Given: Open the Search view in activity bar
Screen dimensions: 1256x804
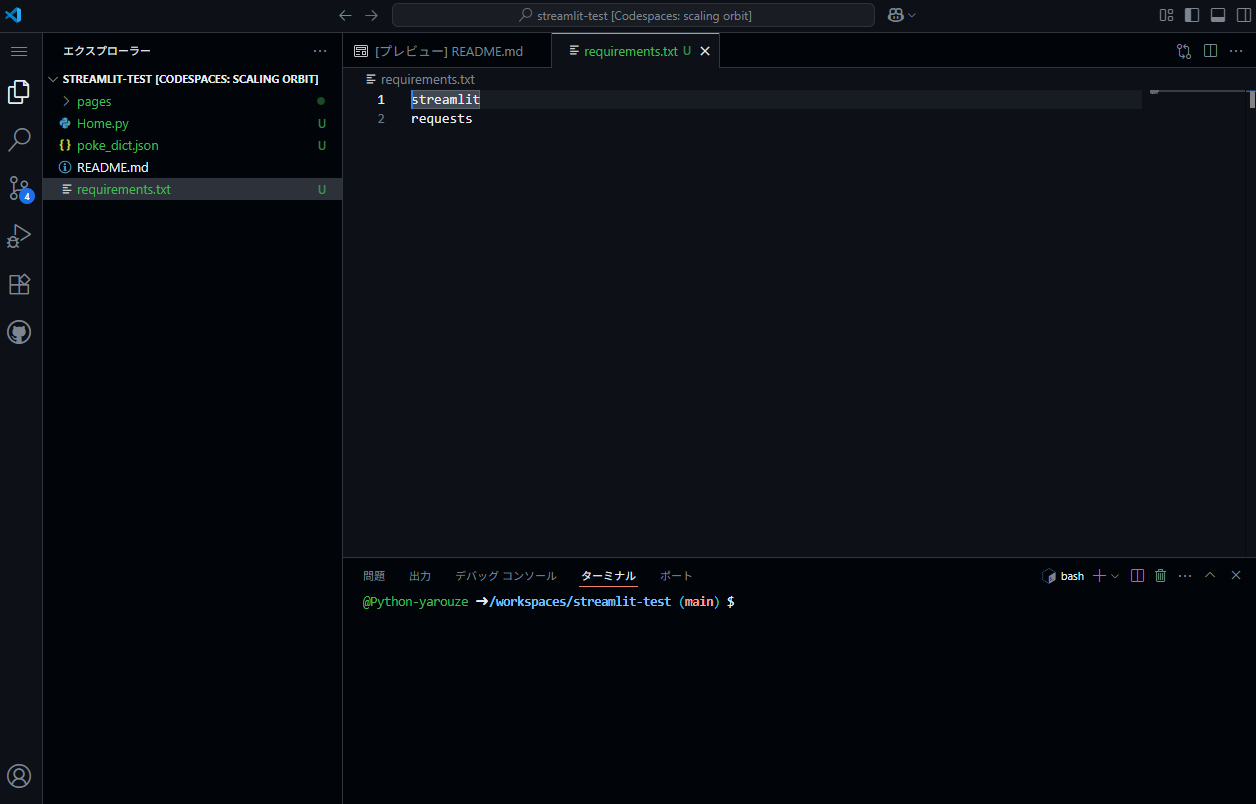Looking at the screenshot, I should (19, 140).
